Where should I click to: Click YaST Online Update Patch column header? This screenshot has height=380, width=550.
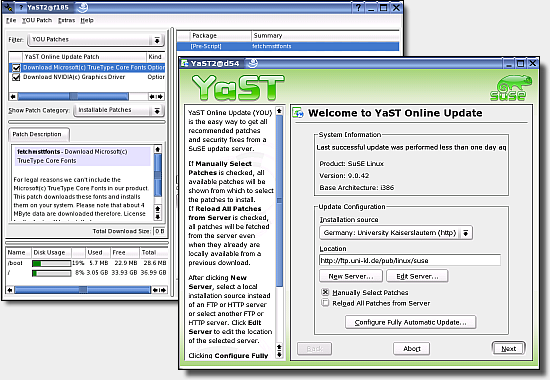(84, 56)
